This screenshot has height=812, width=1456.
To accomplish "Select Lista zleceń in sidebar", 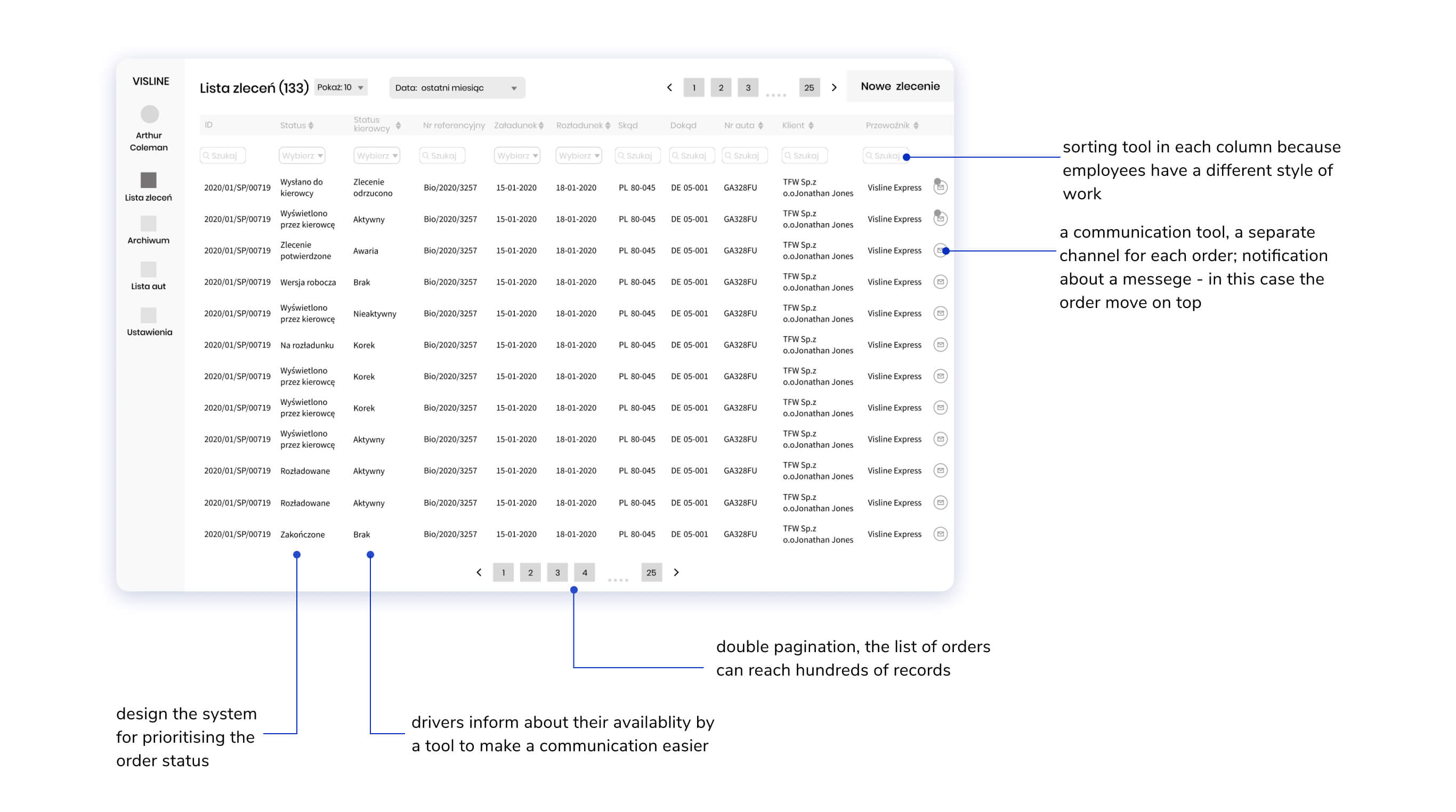I will point(148,180).
